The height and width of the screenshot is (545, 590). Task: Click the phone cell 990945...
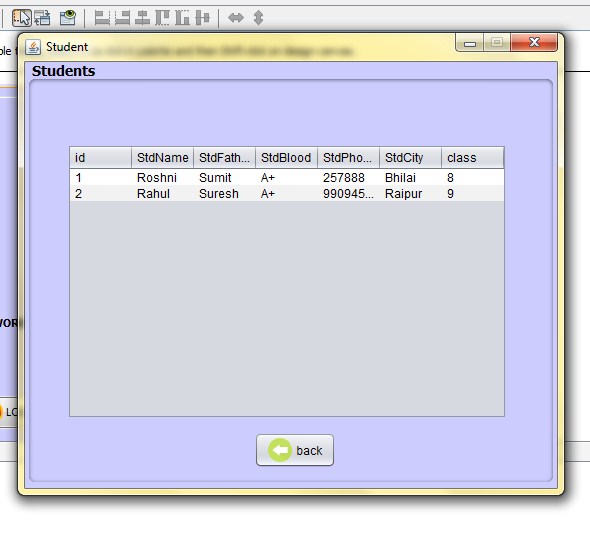(348, 193)
